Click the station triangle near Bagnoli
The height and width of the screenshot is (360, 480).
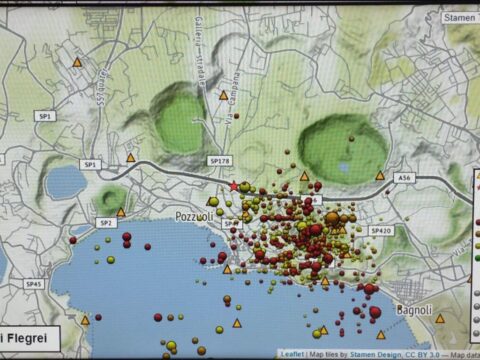440,319
